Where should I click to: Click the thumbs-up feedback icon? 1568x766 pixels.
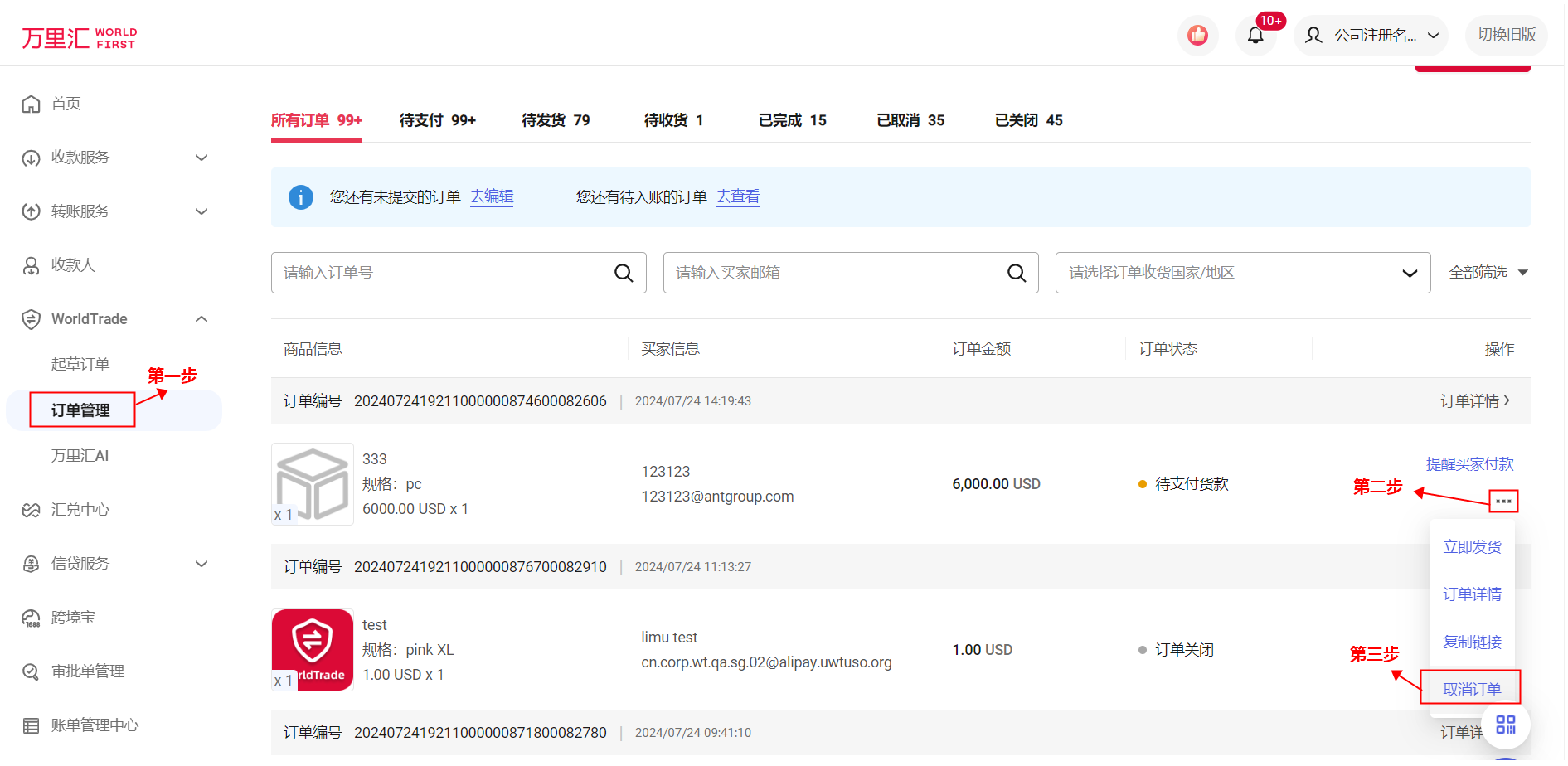coord(1199,36)
